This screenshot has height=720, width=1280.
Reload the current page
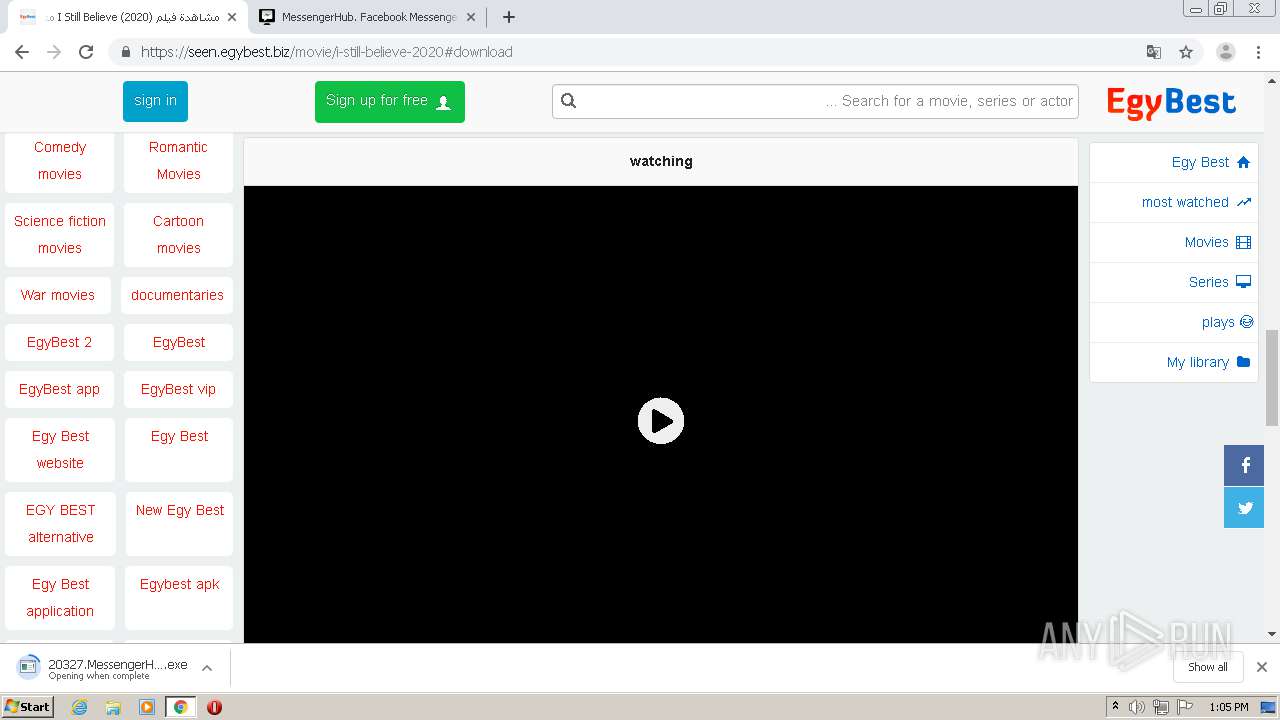point(86,52)
